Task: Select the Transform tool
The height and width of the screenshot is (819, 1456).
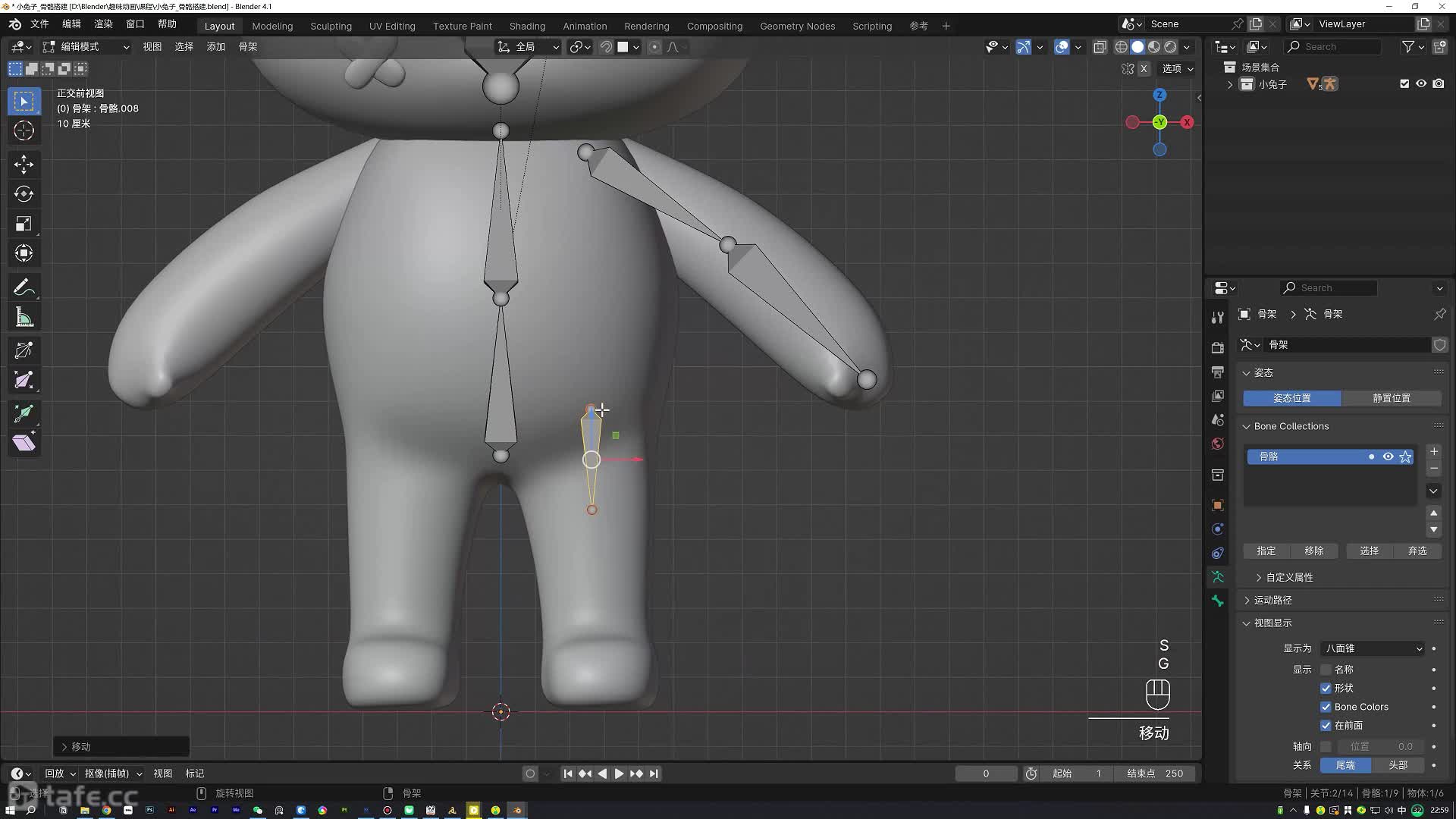Action: (24, 253)
